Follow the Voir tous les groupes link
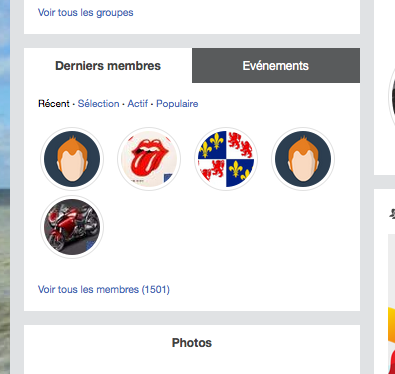This screenshot has height=374, width=395. coord(85,12)
